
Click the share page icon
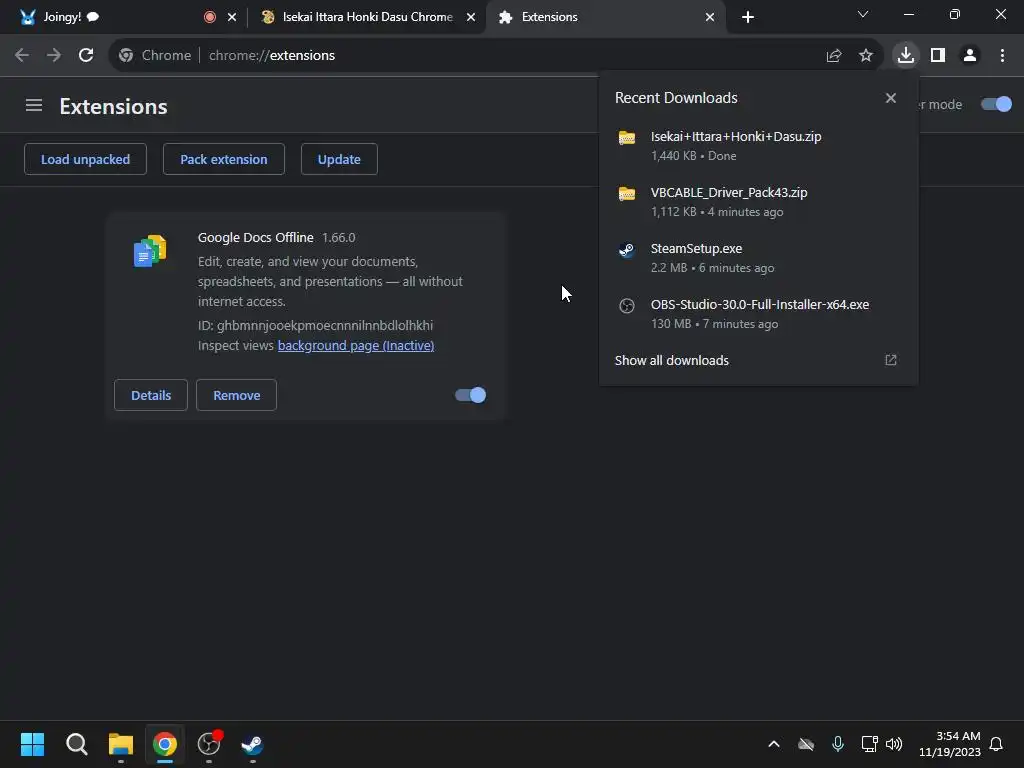(x=834, y=56)
